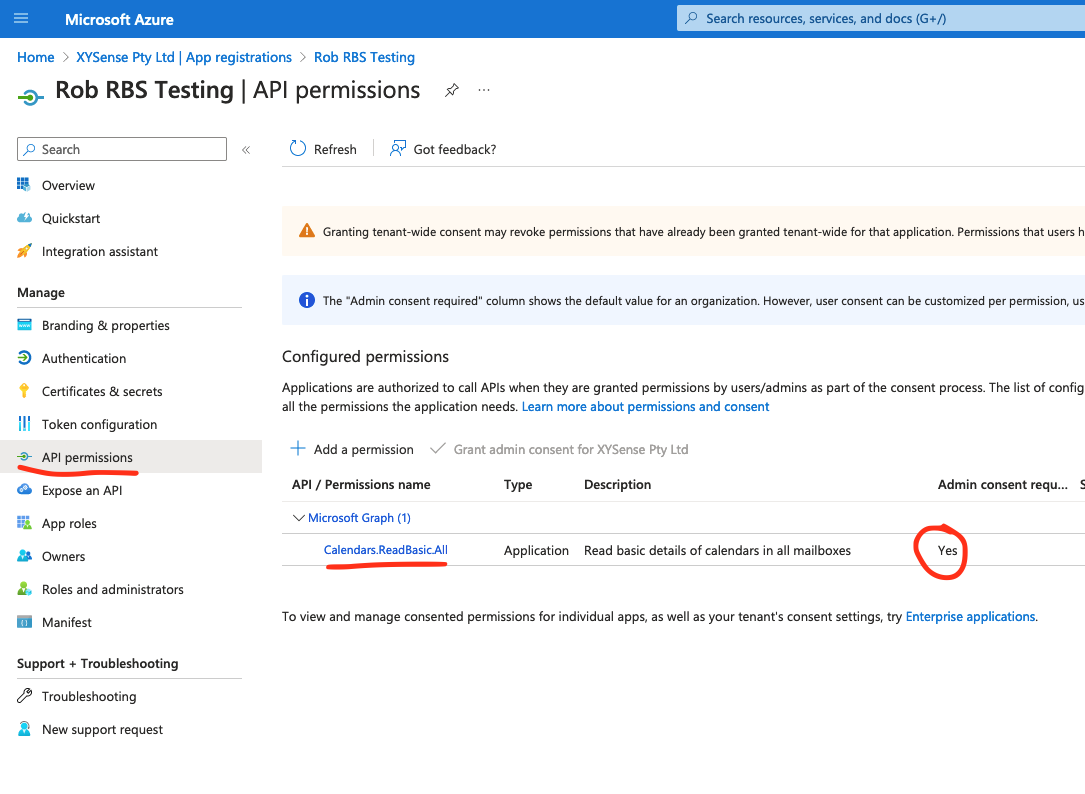Click the Refresh button label
The image size is (1085, 794).
tap(335, 150)
